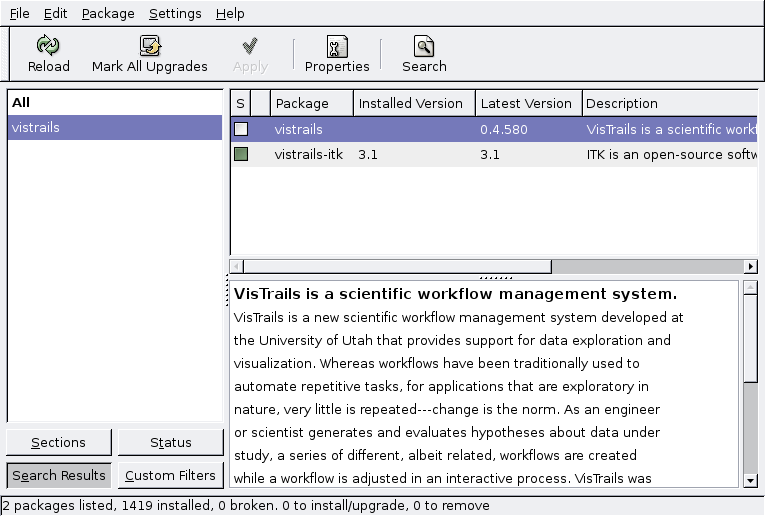Open the File menu
This screenshot has height=516, width=765.
coord(20,14)
